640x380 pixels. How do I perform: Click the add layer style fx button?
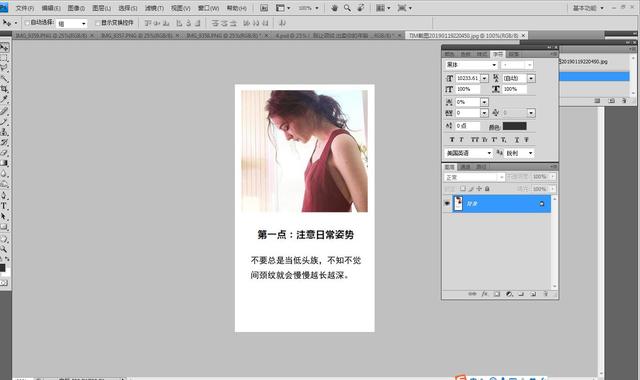tap(484, 294)
